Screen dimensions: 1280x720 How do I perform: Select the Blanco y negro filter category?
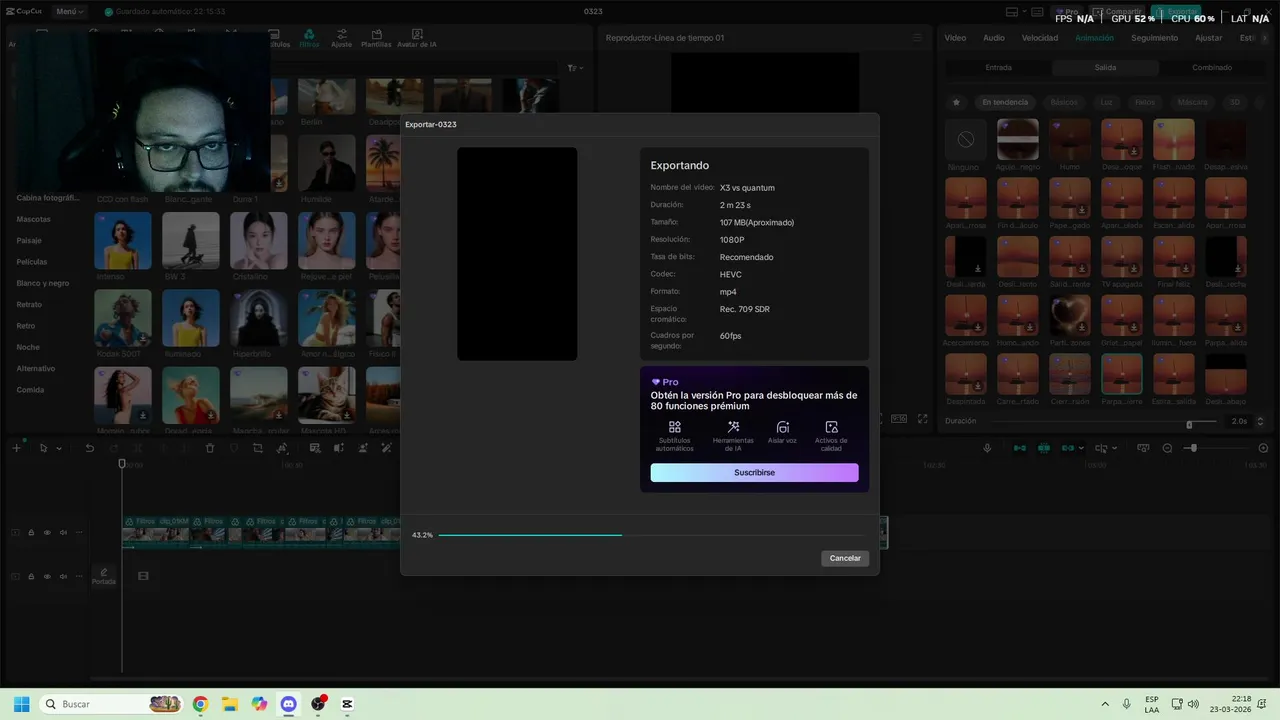coord(43,283)
